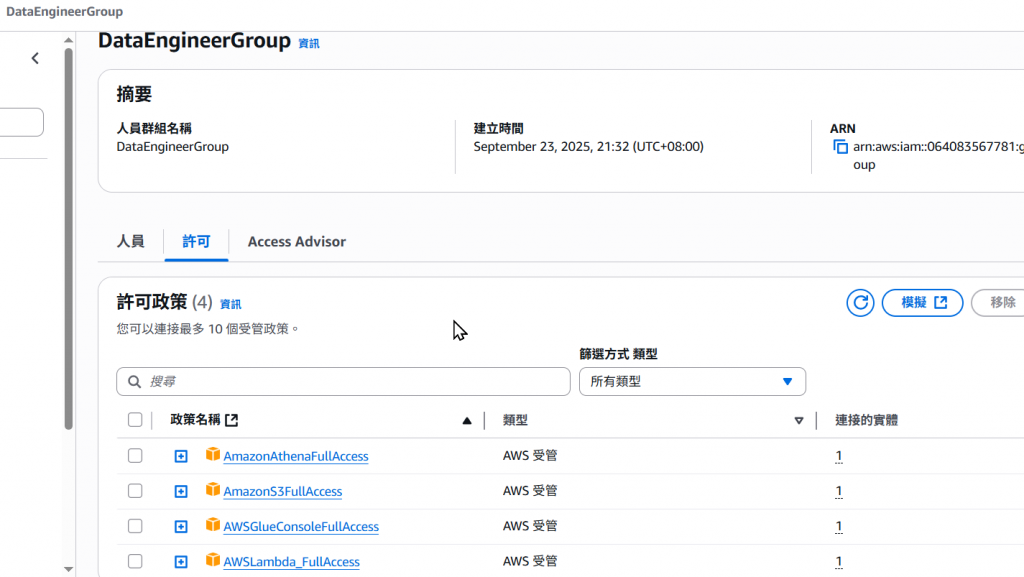Expand the AWSGlueConsoleFullAccess policy details
Screen dimensions: 1024x577
click(181, 527)
